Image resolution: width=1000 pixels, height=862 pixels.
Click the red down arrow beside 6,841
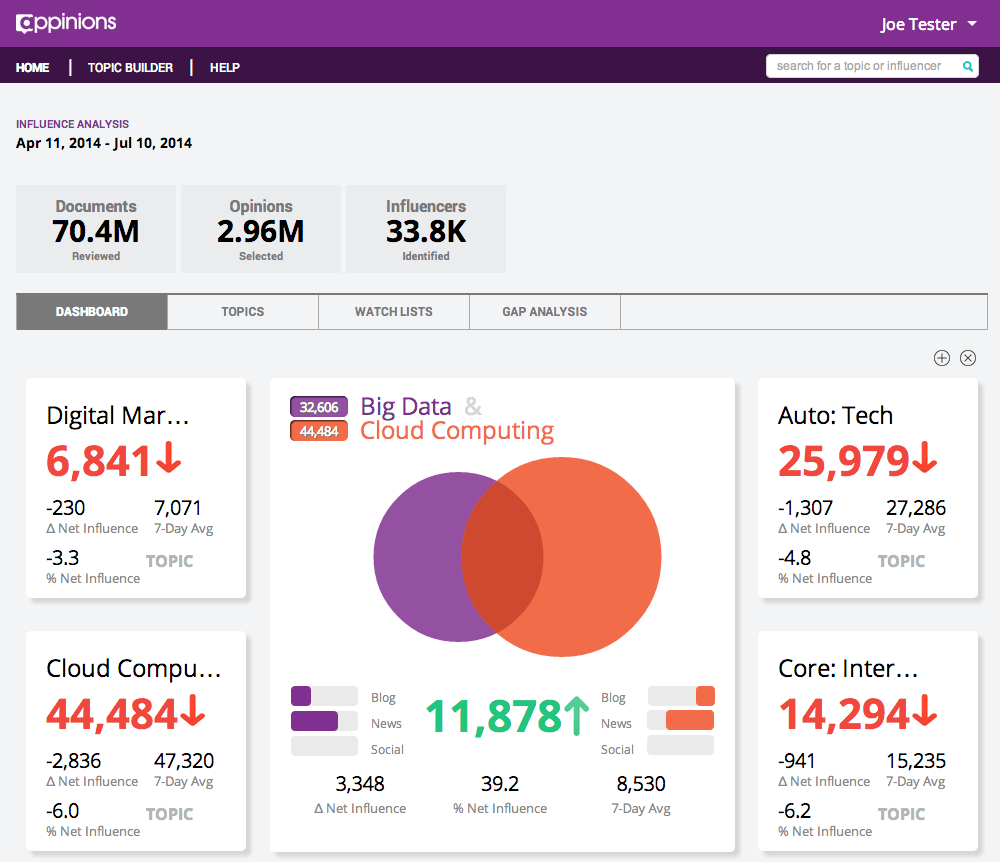(x=168, y=459)
